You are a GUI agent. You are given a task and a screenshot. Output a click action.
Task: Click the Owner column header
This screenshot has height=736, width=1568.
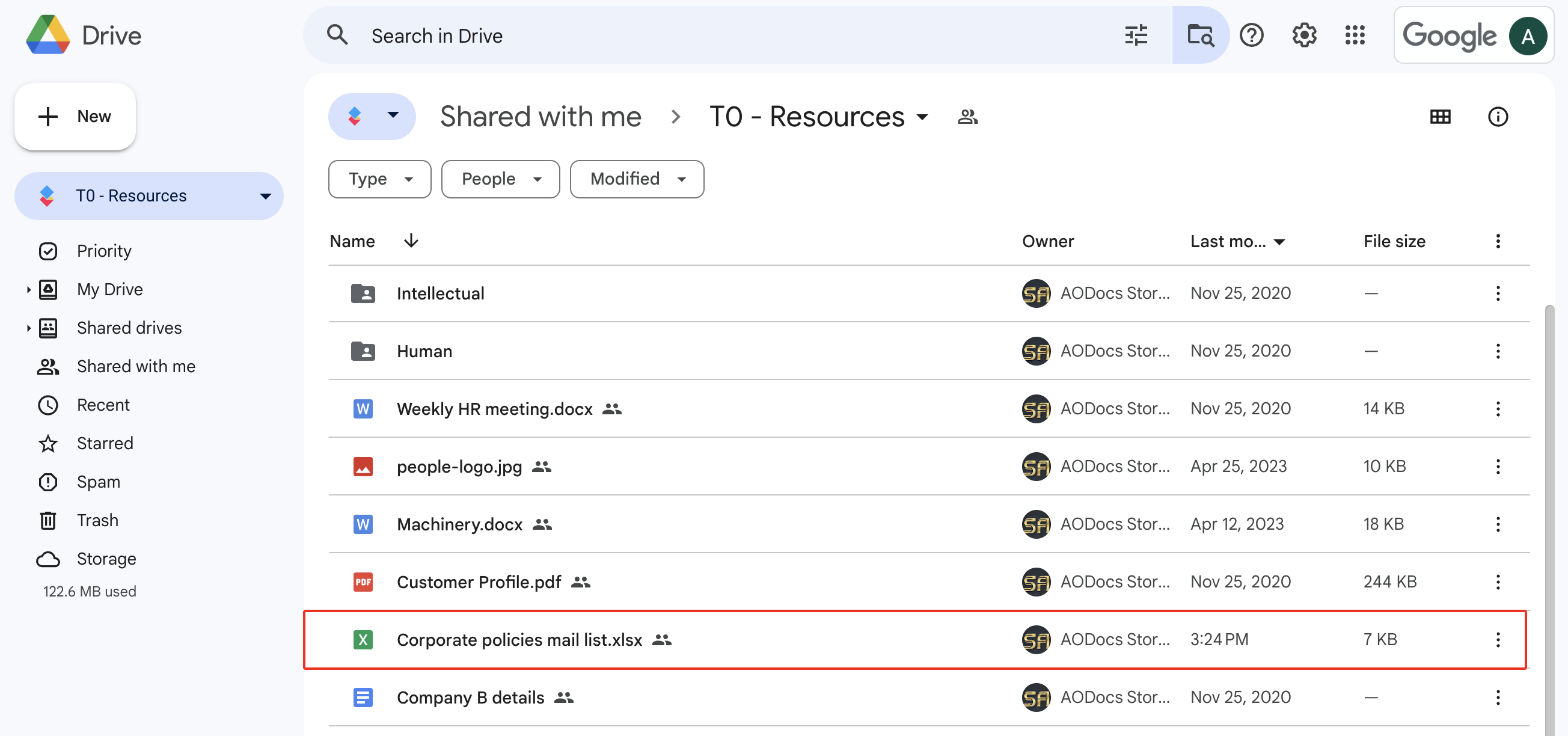[x=1047, y=241]
